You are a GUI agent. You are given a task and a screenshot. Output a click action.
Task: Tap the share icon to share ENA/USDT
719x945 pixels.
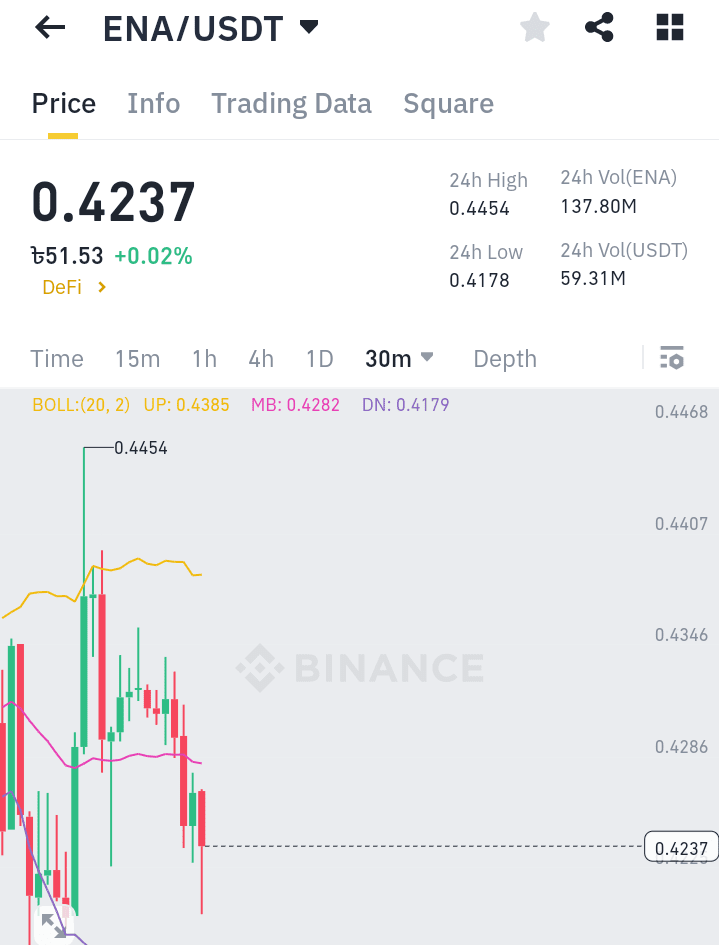(x=599, y=27)
